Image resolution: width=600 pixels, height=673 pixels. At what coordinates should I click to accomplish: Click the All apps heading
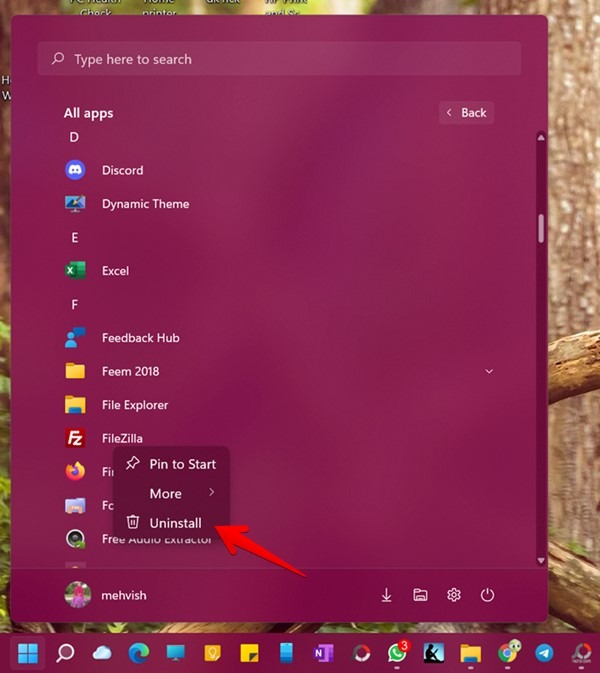coord(88,113)
